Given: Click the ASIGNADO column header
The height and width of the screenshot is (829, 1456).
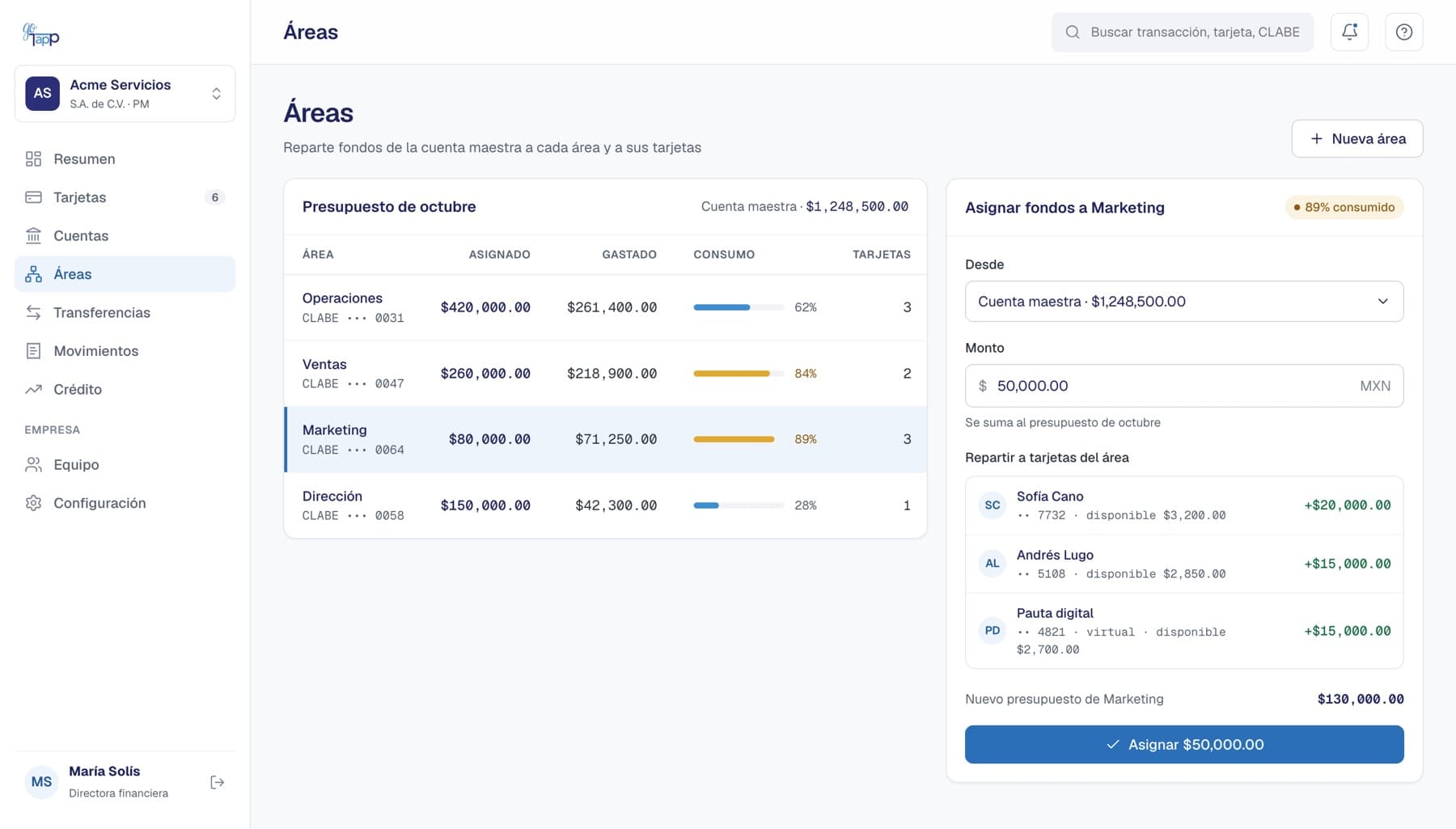Looking at the screenshot, I should (500, 255).
